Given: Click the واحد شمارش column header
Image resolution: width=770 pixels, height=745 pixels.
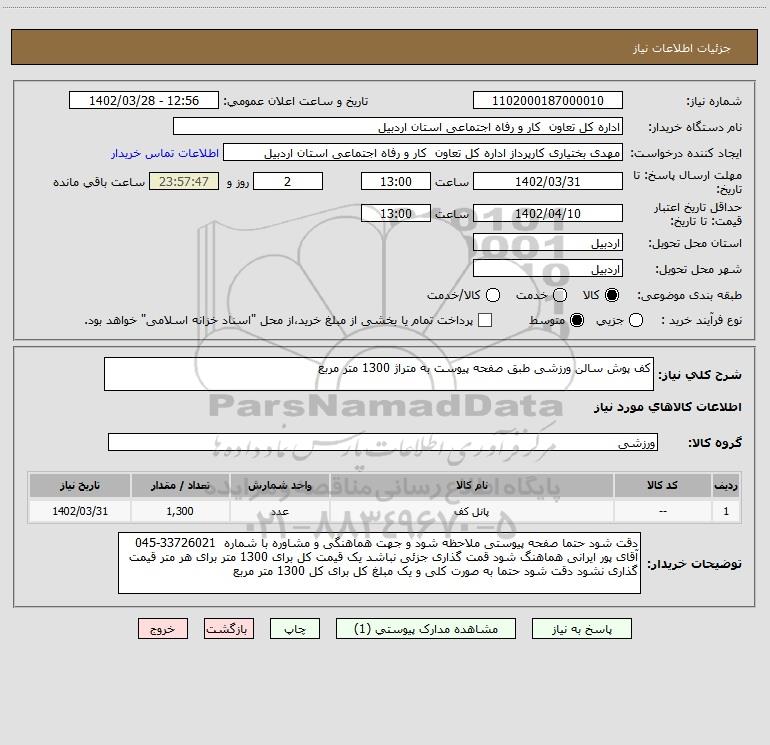Looking at the screenshot, I should tap(280, 486).
